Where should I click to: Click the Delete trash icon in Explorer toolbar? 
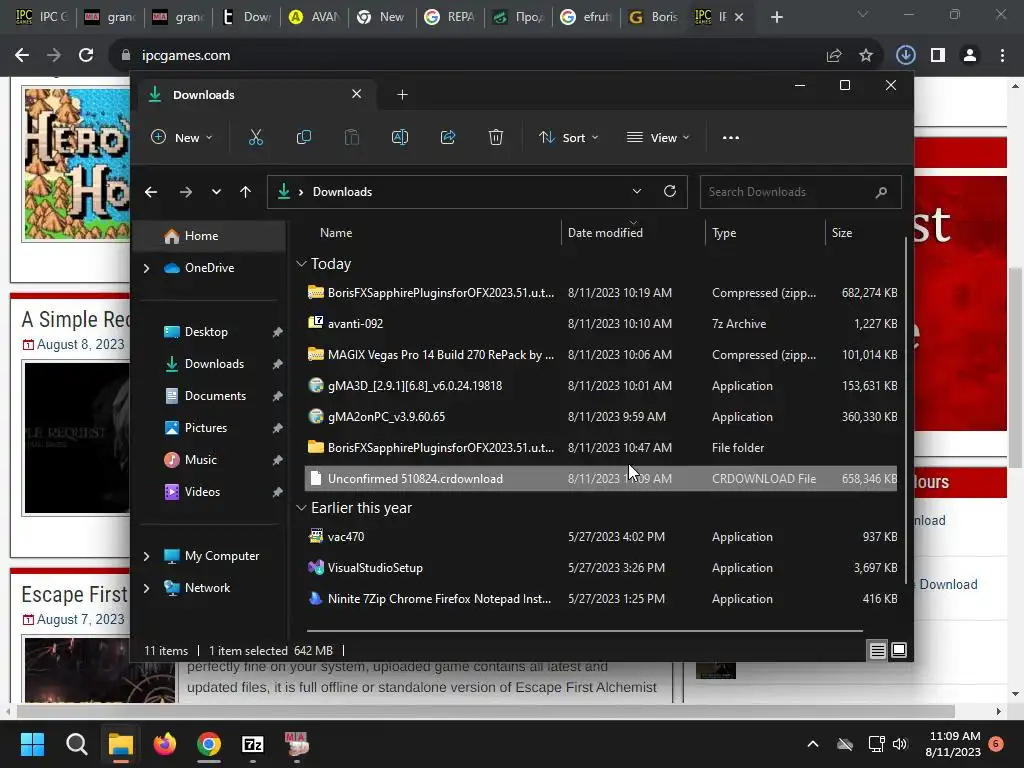pos(496,138)
